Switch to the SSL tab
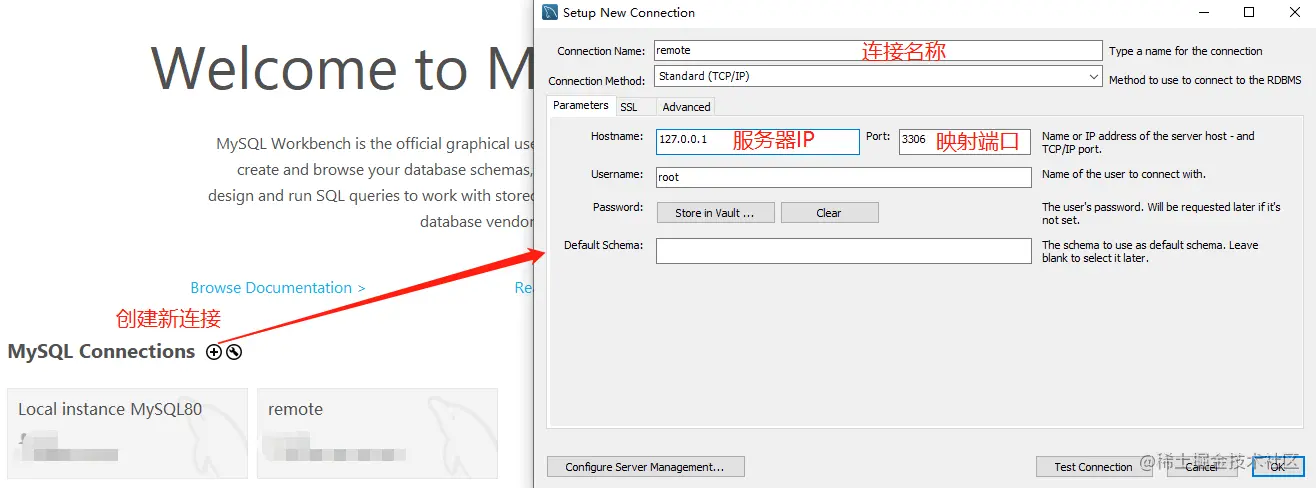Screen dimensions: 1316x488 (628, 107)
